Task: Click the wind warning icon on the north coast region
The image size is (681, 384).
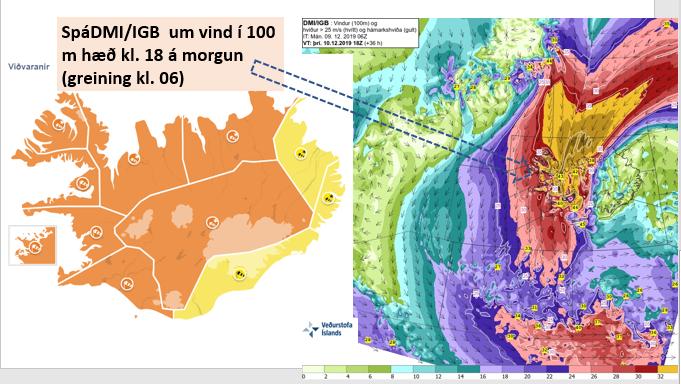Action: (233, 136)
